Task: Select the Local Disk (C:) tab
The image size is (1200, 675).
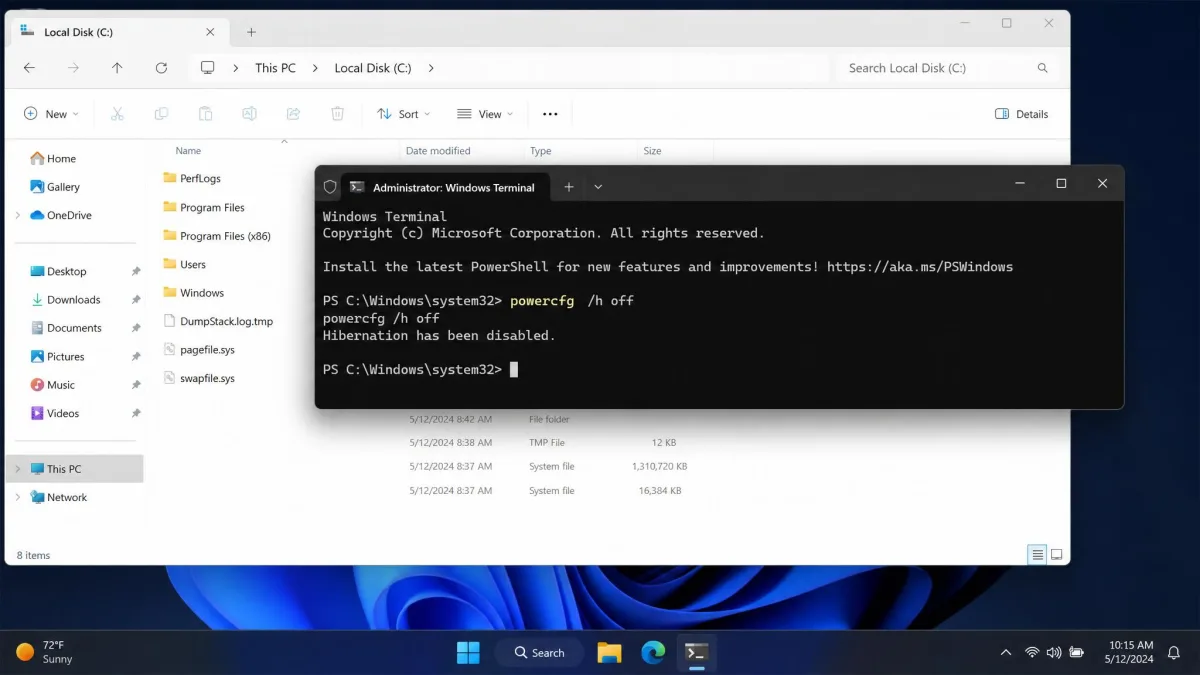Action: [121, 32]
